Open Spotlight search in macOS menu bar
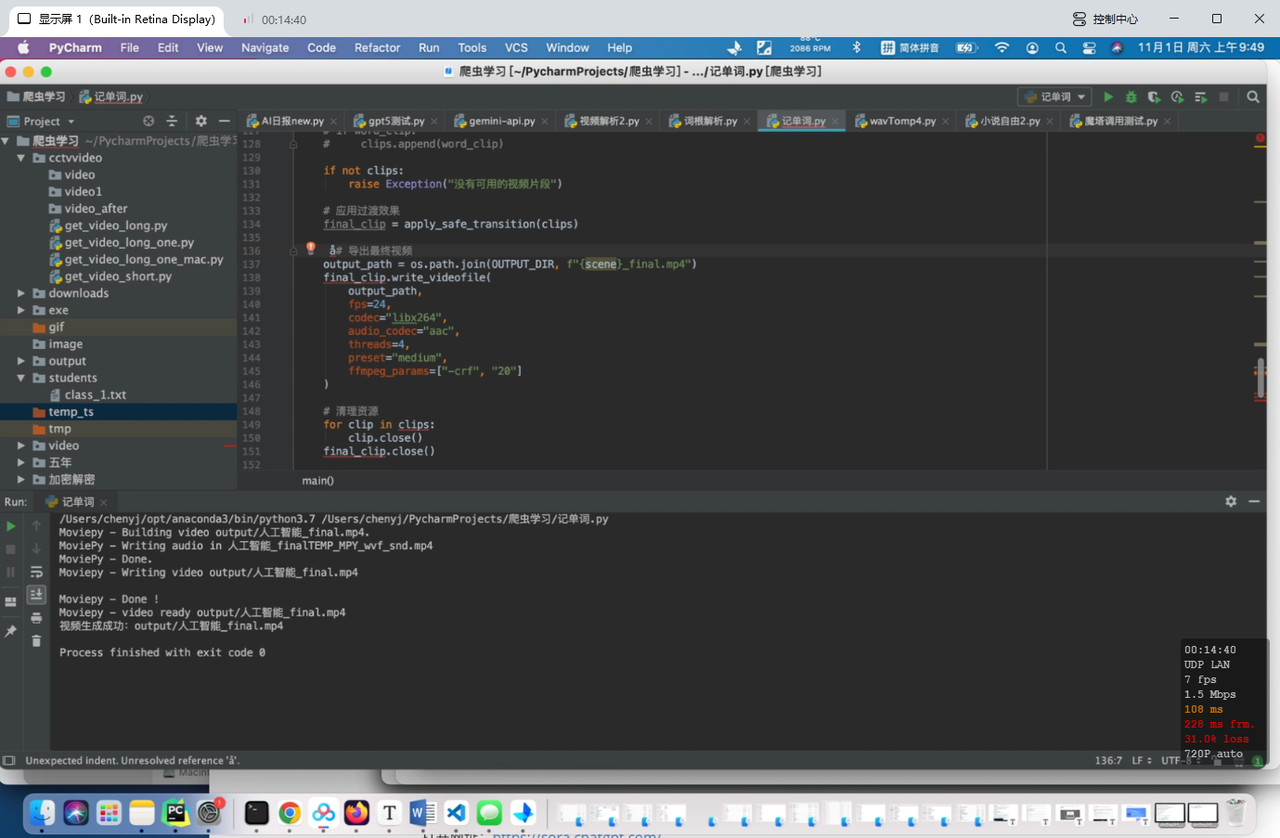 coord(1061,47)
